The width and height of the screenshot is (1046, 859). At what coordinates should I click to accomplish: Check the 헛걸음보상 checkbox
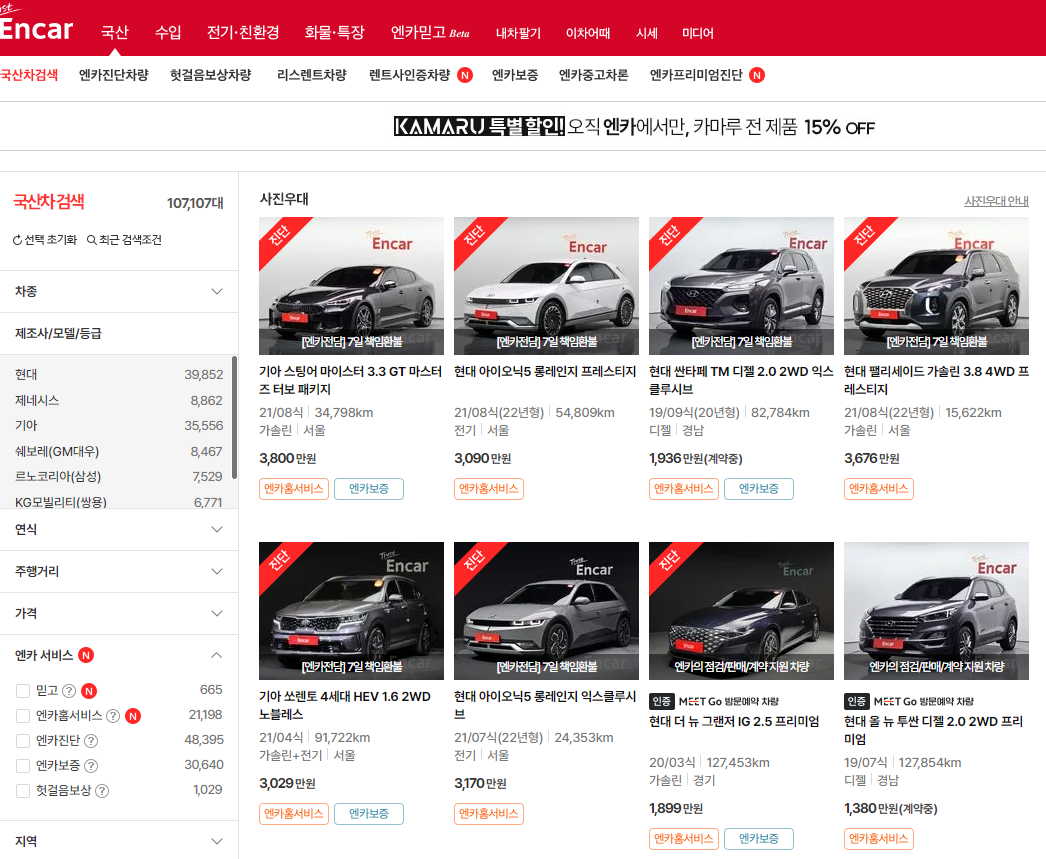pyautogui.click(x=23, y=791)
